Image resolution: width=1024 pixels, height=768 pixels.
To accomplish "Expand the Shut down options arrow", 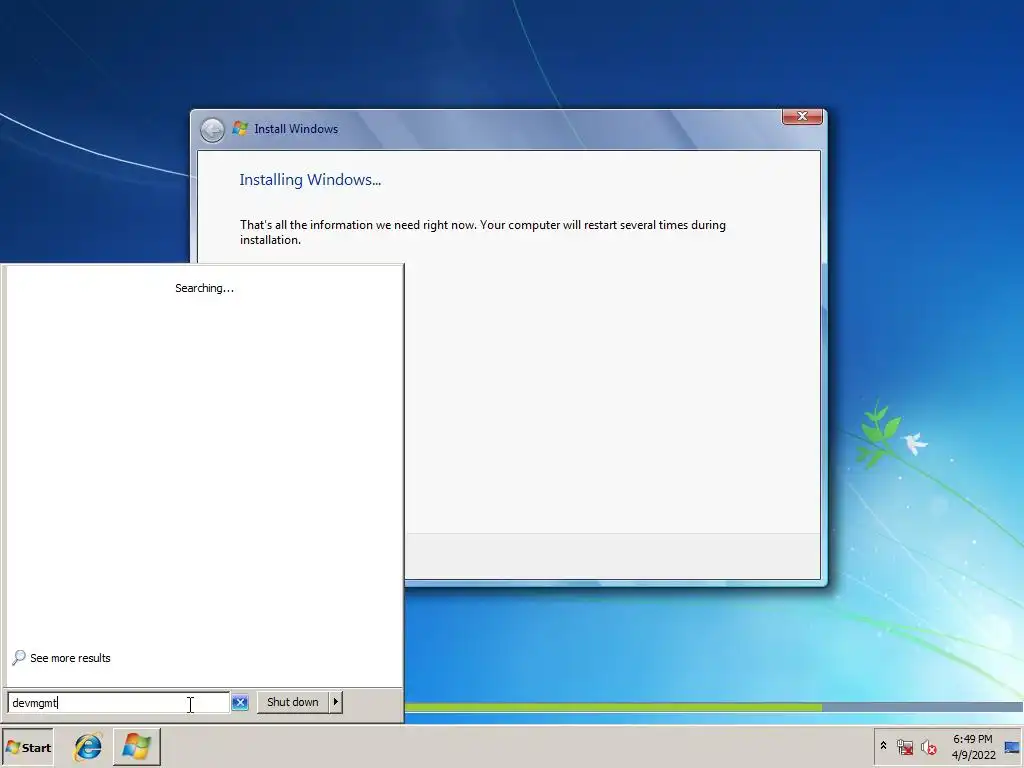I will pyautogui.click(x=336, y=702).
